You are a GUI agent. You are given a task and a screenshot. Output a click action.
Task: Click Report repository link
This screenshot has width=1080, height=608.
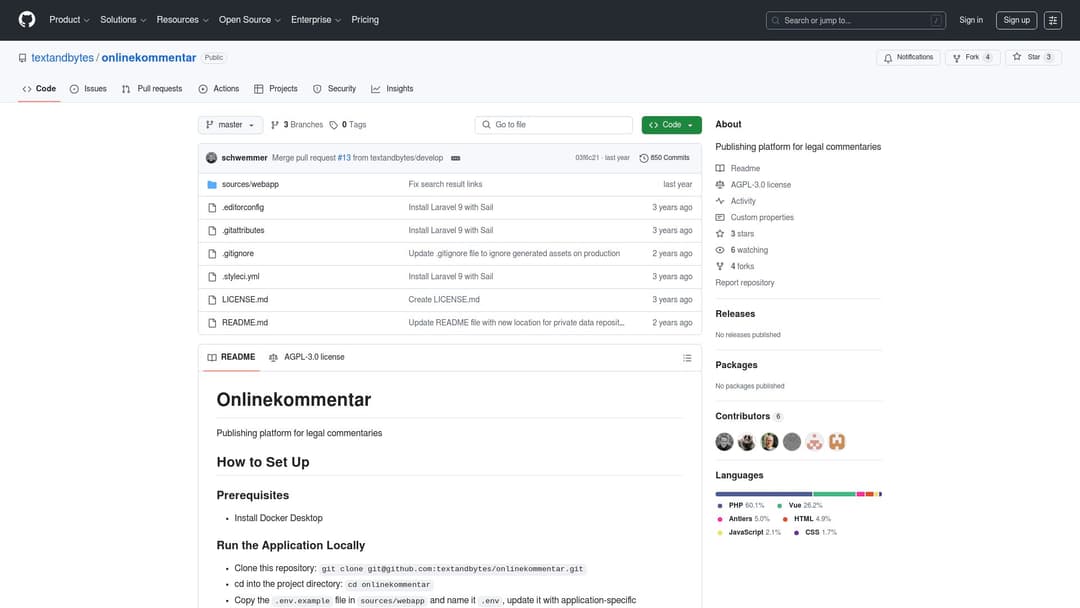pyautogui.click(x=745, y=283)
